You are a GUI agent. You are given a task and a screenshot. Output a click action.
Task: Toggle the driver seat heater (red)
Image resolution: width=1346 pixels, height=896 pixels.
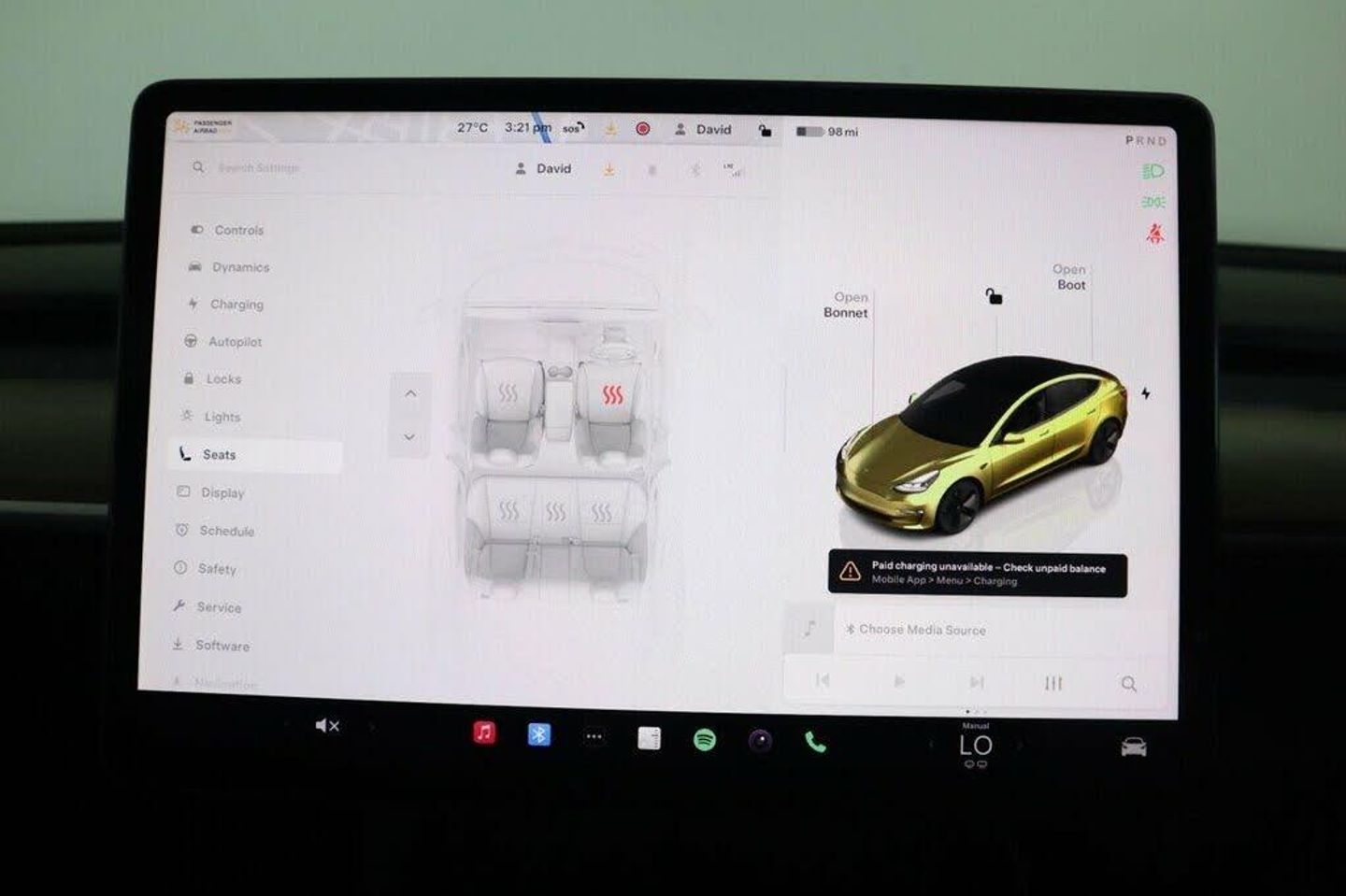tap(612, 394)
